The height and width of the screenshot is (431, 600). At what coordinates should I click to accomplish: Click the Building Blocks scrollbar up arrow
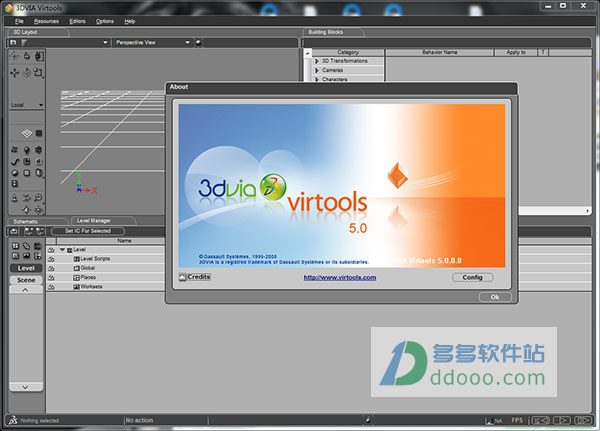tap(308, 53)
